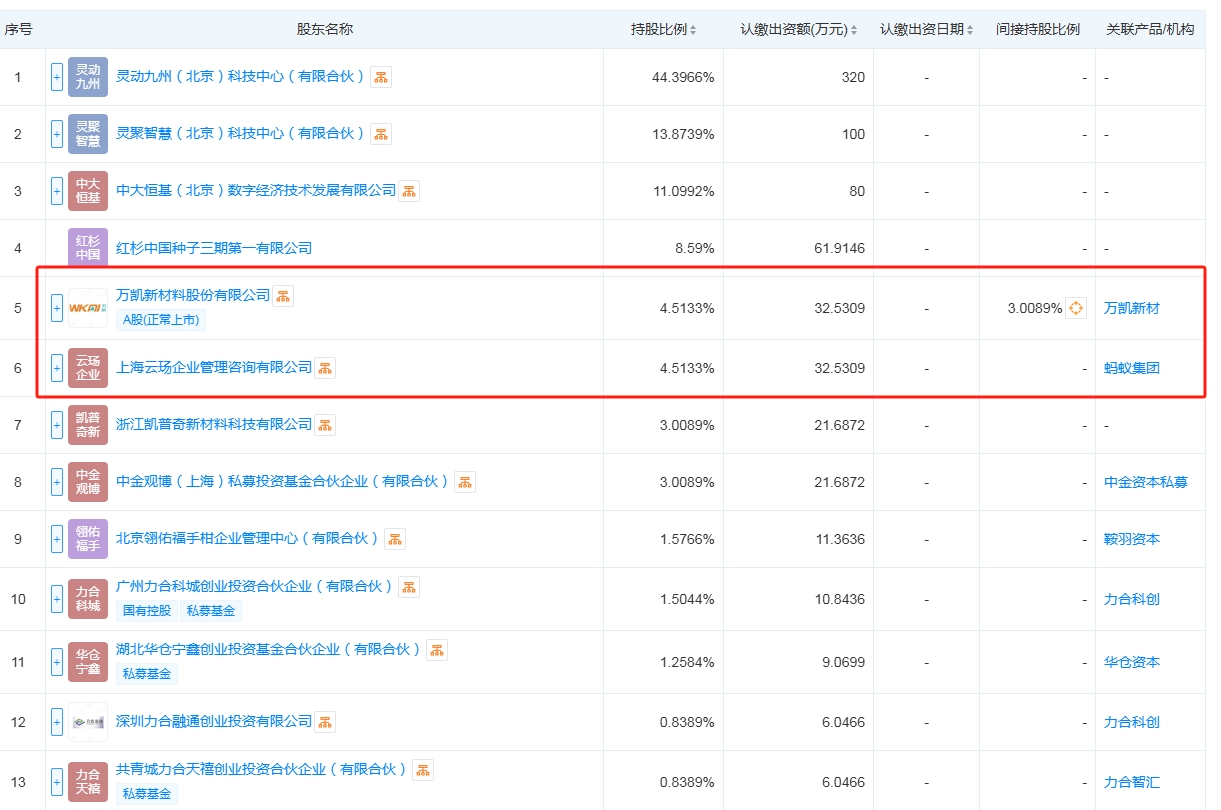Expand row 10 广州力合科城 shareholder details
Viewport: 1221px width, 810px height.
pos(57,599)
